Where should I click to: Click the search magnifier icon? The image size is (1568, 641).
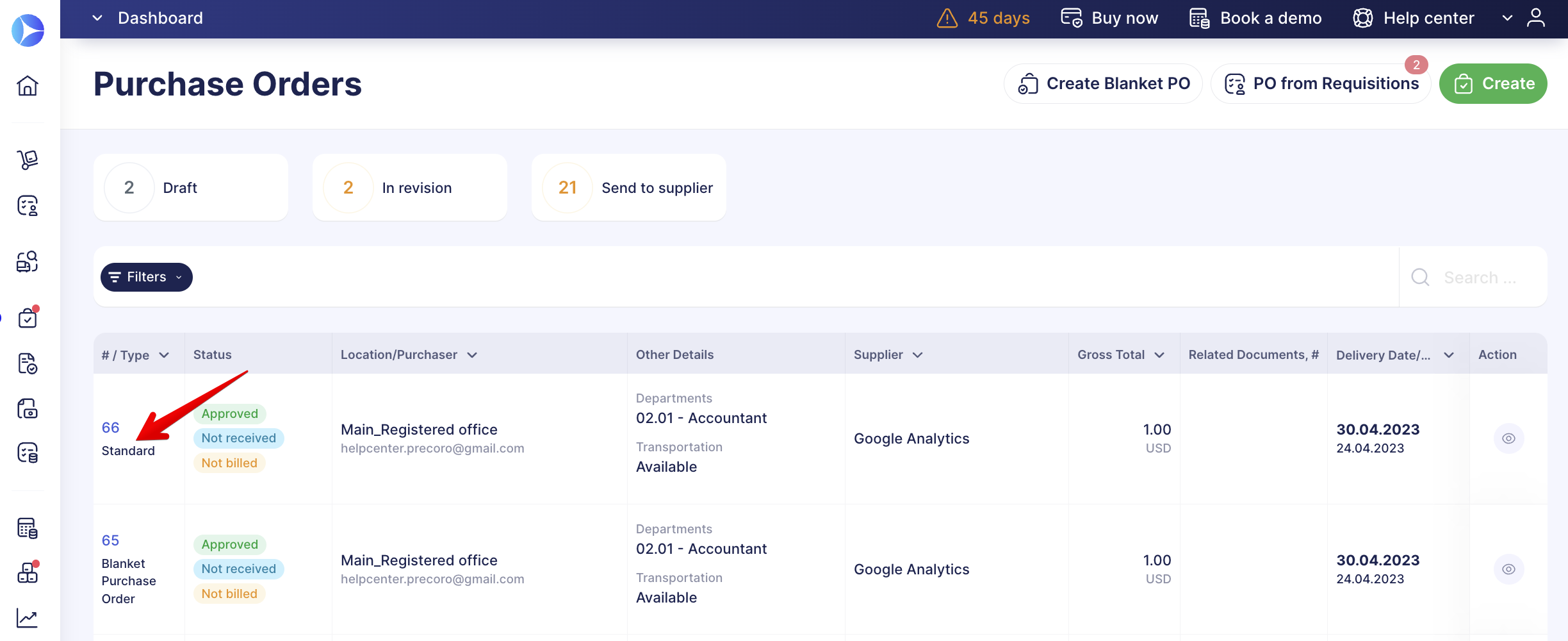point(1420,277)
